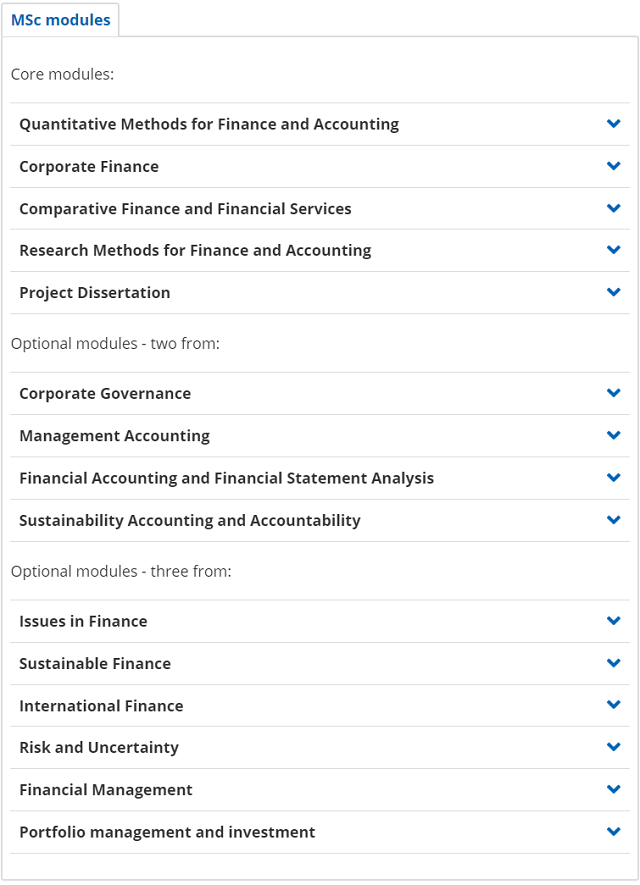Click chevron for Sustainability Accounting and Accountability
This screenshot has height=885, width=640.
tap(613, 520)
